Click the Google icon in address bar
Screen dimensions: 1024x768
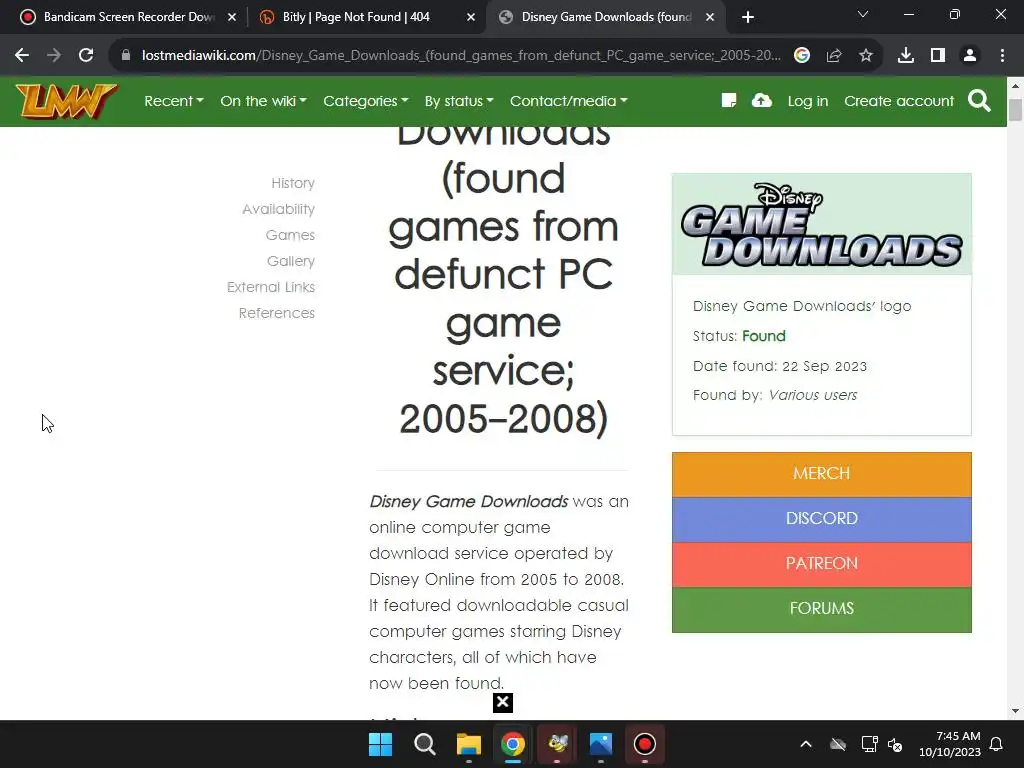tap(802, 56)
